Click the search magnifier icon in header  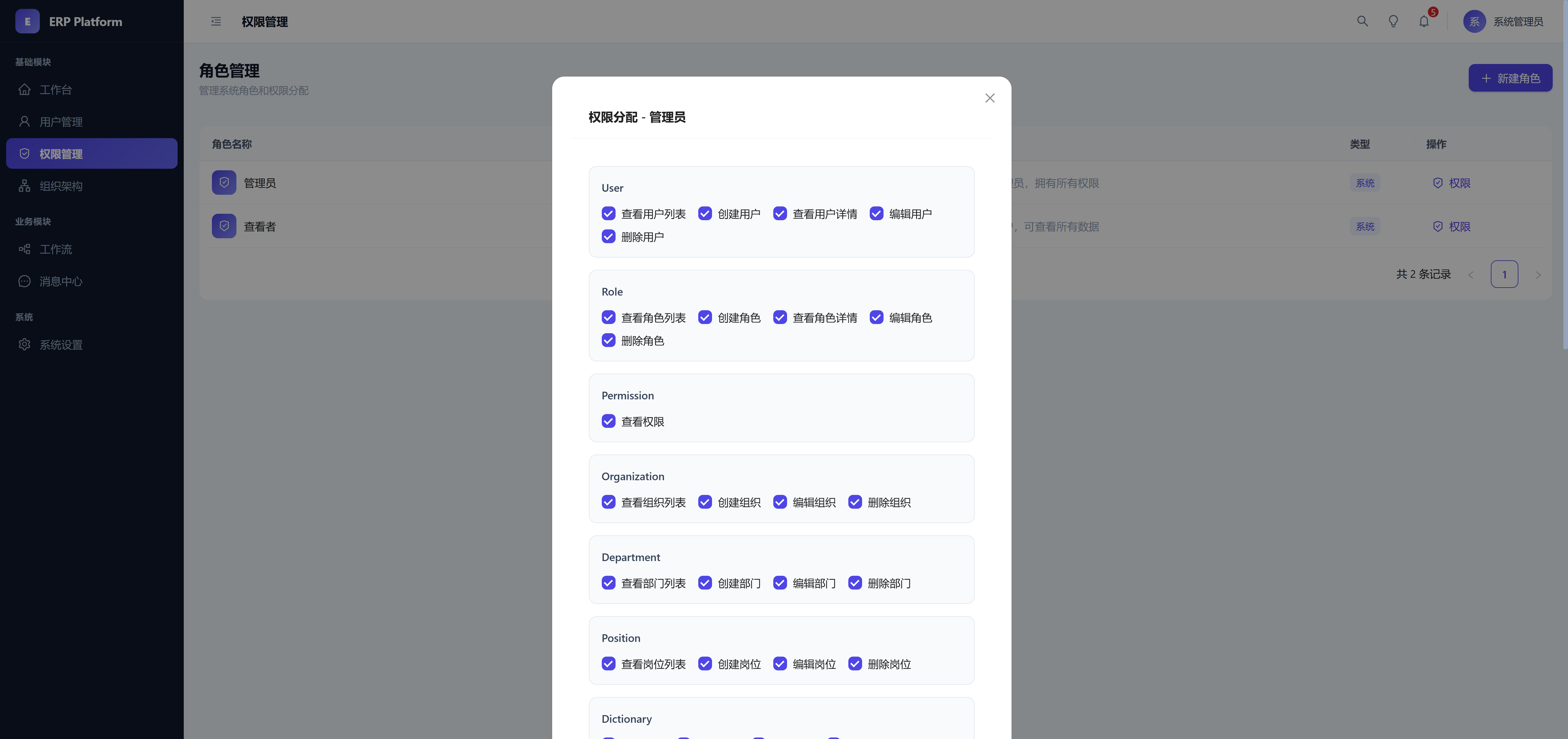[x=1362, y=21]
